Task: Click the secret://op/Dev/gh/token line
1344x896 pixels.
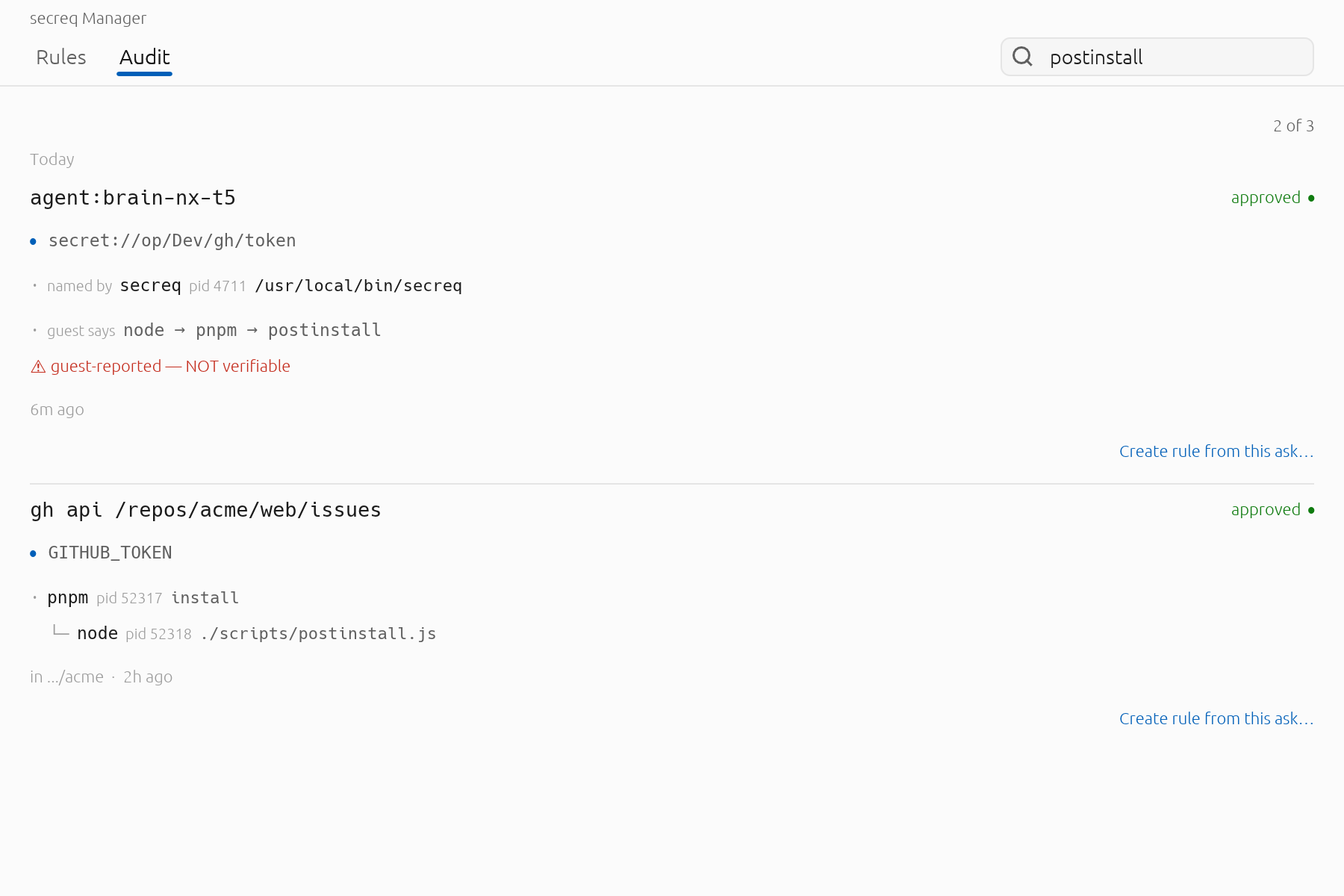Action: (x=172, y=240)
